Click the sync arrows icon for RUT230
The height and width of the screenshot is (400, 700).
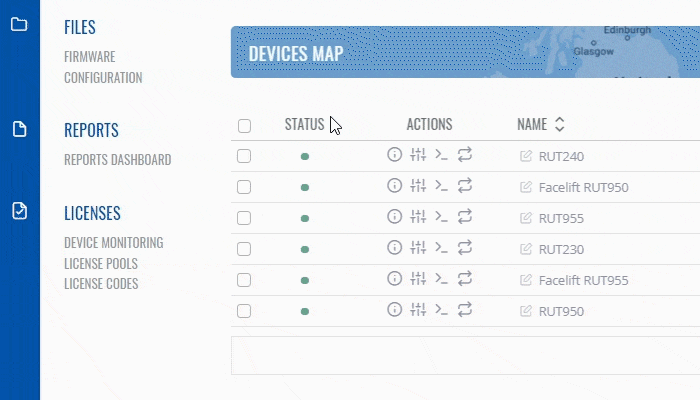(x=465, y=249)
